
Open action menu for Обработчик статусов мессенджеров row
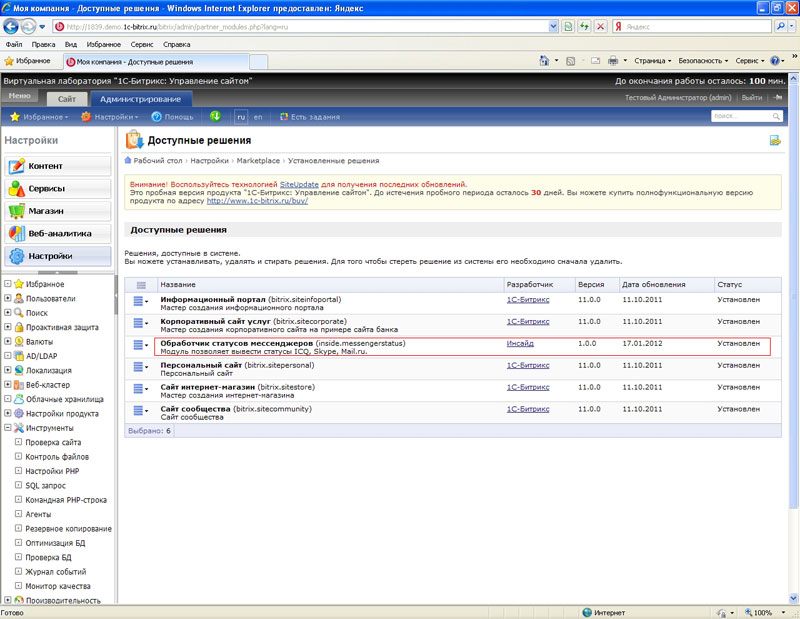(x=140, y=345)
